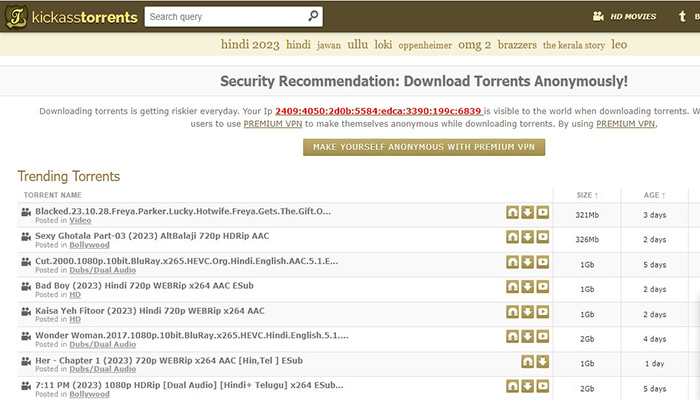Click video camera icon beside 7:11 PM row
Screen dimensions: 700x400
pyautogui.click(x=26, y=386)
